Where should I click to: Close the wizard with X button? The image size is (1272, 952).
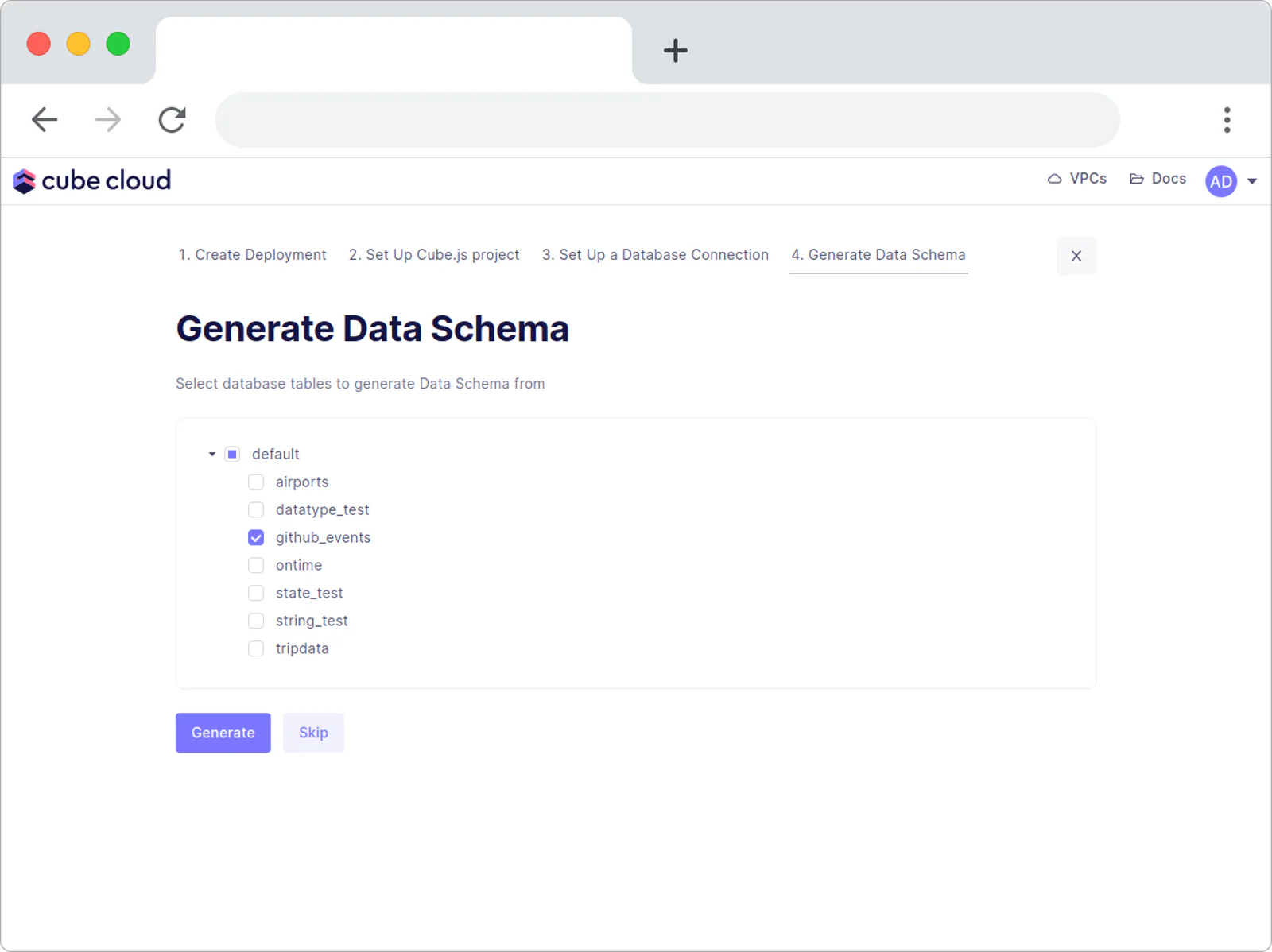coord(1076,256)
